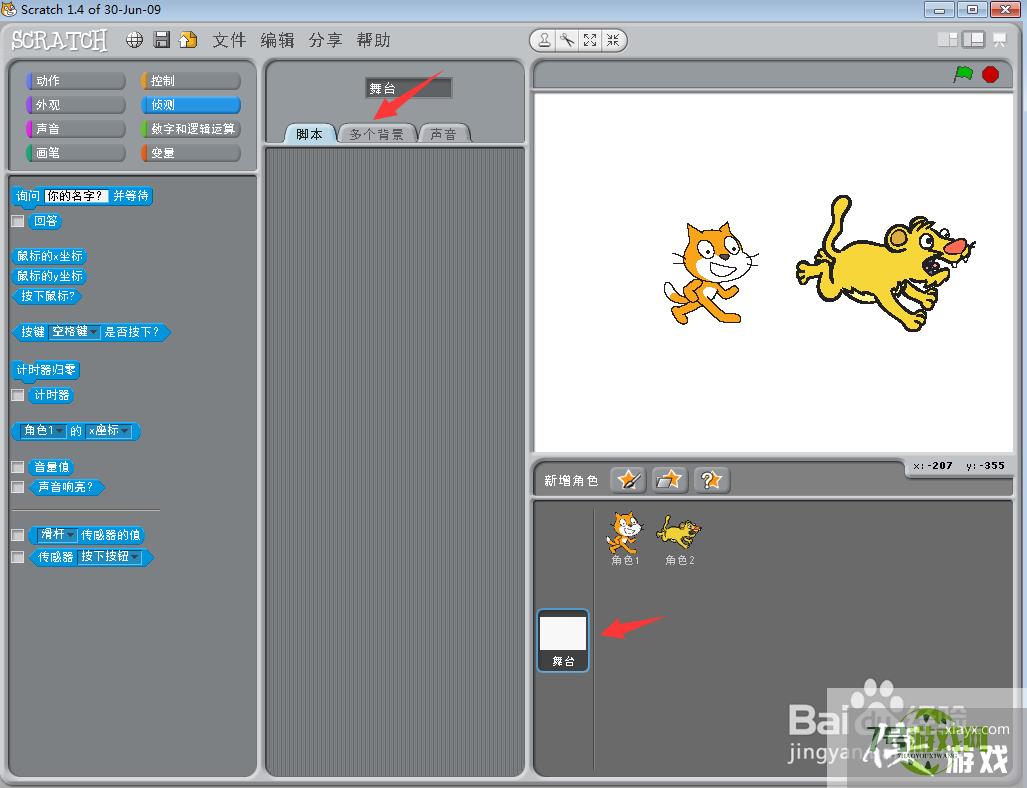Screen dimensions: 1027x788
Task: Open the 文件 menu
Action: (x=229, y=41)
